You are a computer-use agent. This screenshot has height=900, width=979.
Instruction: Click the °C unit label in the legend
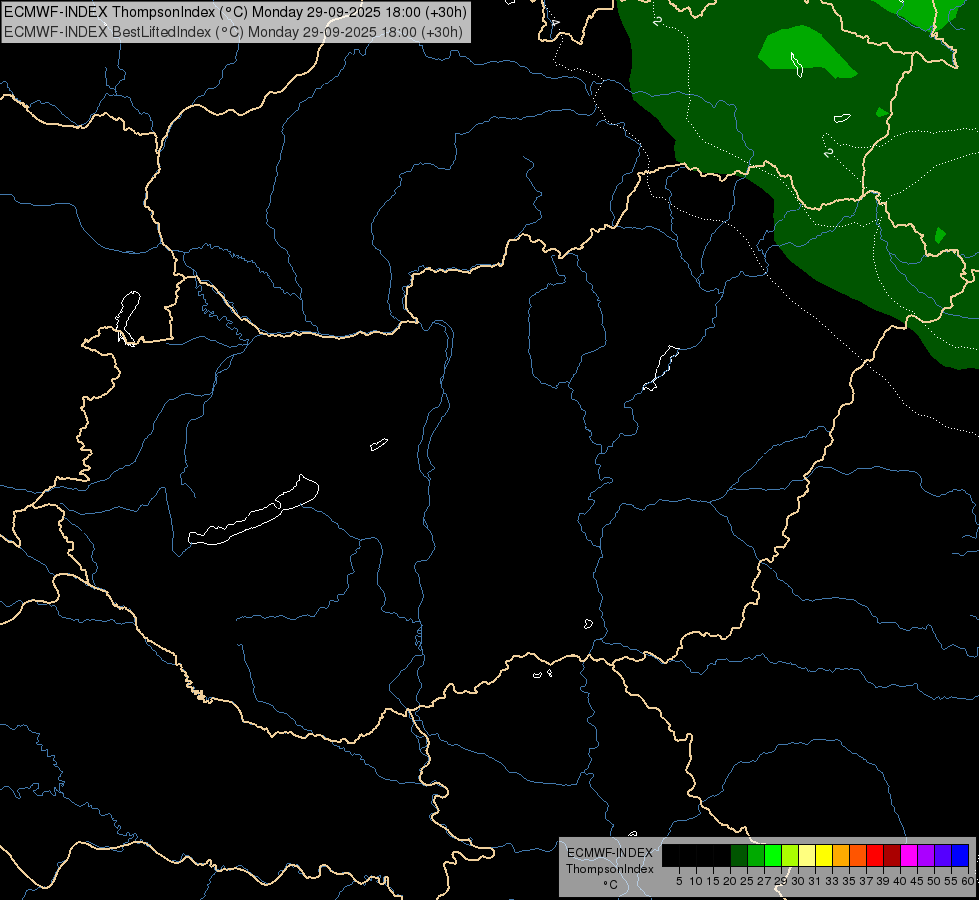(x=610, y=885)
